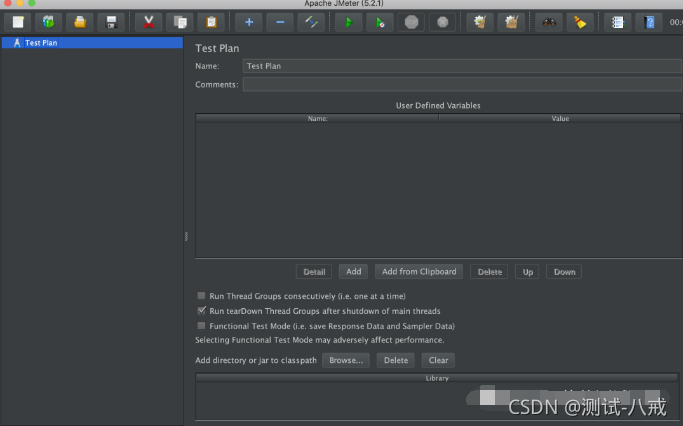
Task: Click the Shutdown test icon
Action: (443, 22)
